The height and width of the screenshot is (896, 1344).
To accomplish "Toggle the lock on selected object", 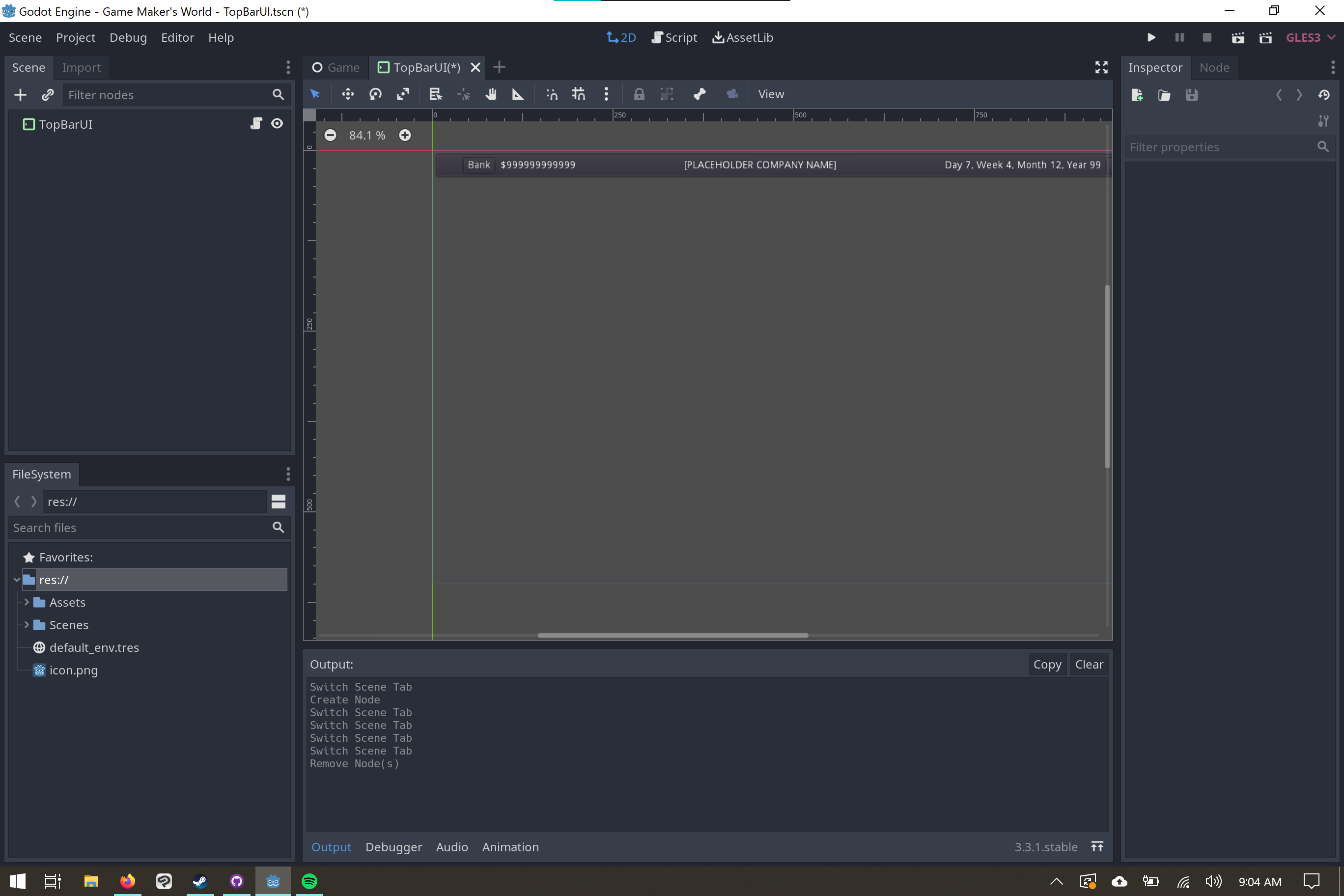I will [x=639, y=94].
